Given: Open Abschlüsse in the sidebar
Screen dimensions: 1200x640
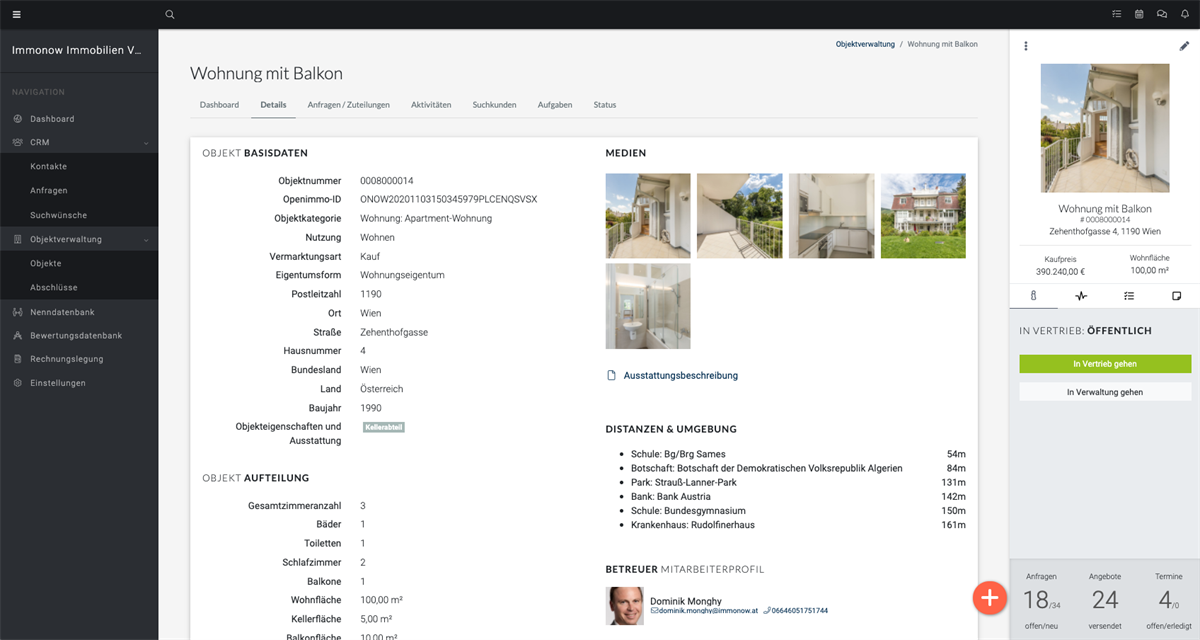Looking at the screenshot, I should (x=52, y=288).
